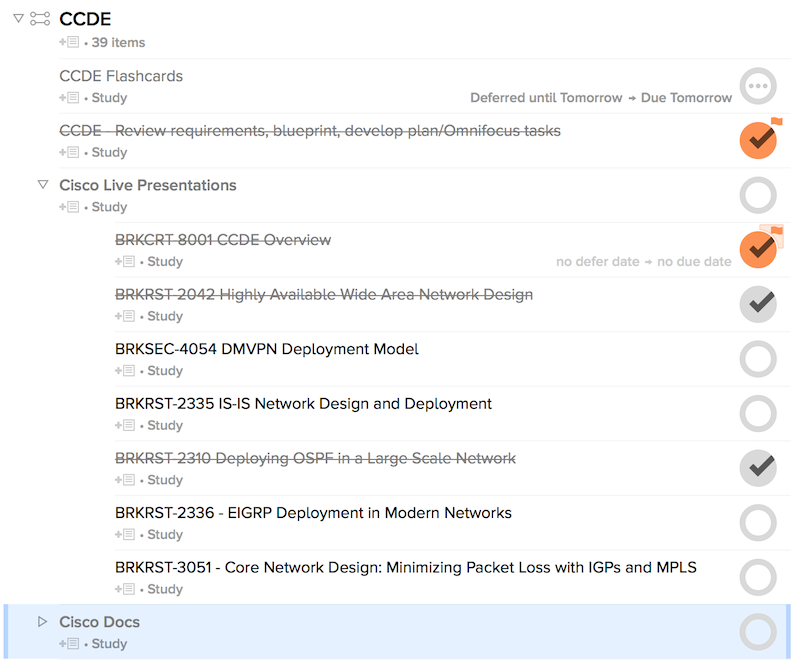
Task: Select BRKSEC-4054 DMVPN Deployment Model title
Action: point(266,348)
